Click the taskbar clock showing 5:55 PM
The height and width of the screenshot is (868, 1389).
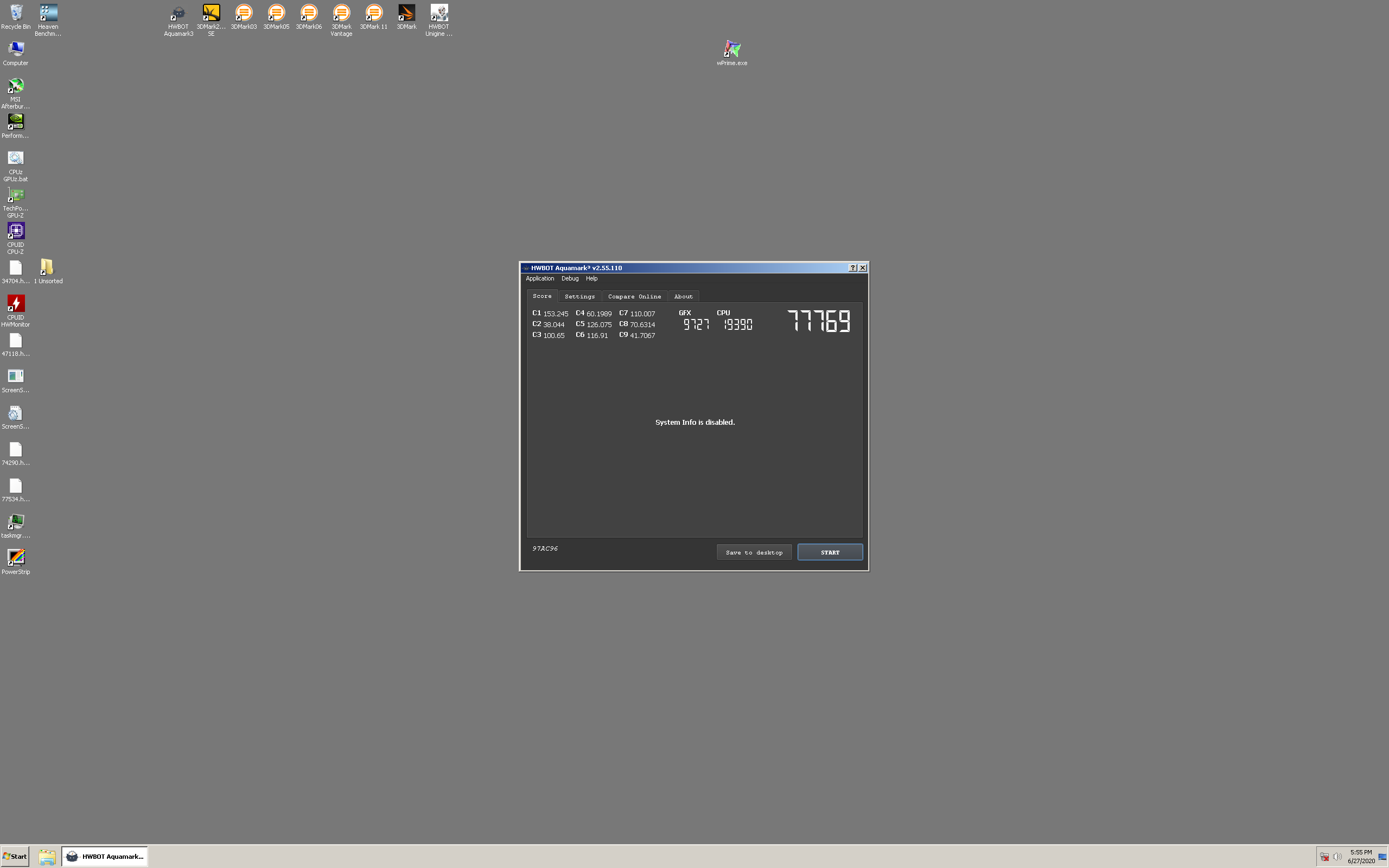1361,857
